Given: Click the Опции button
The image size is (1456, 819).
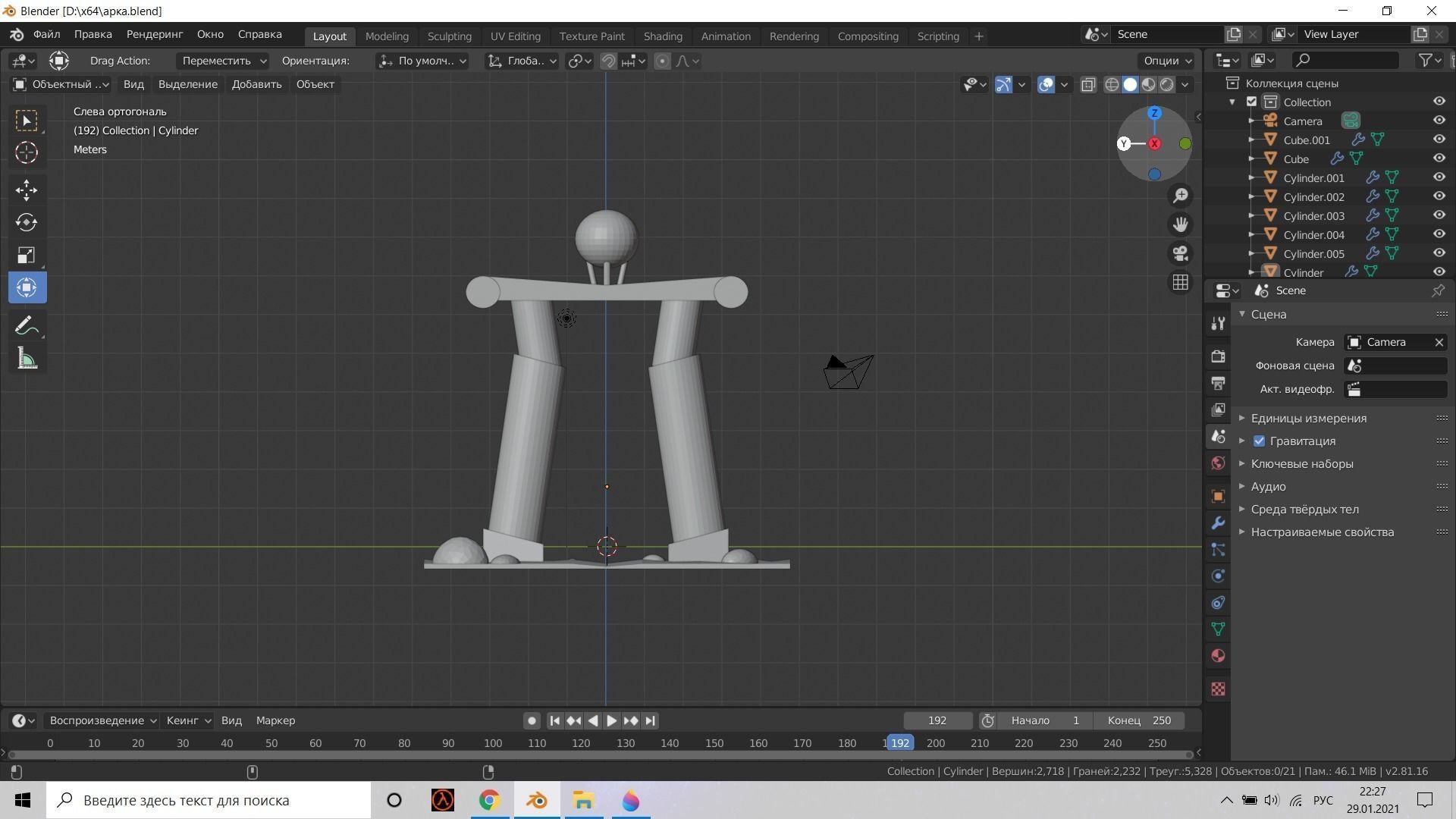Looking at the screenshot, I should tap(1166, 61).
